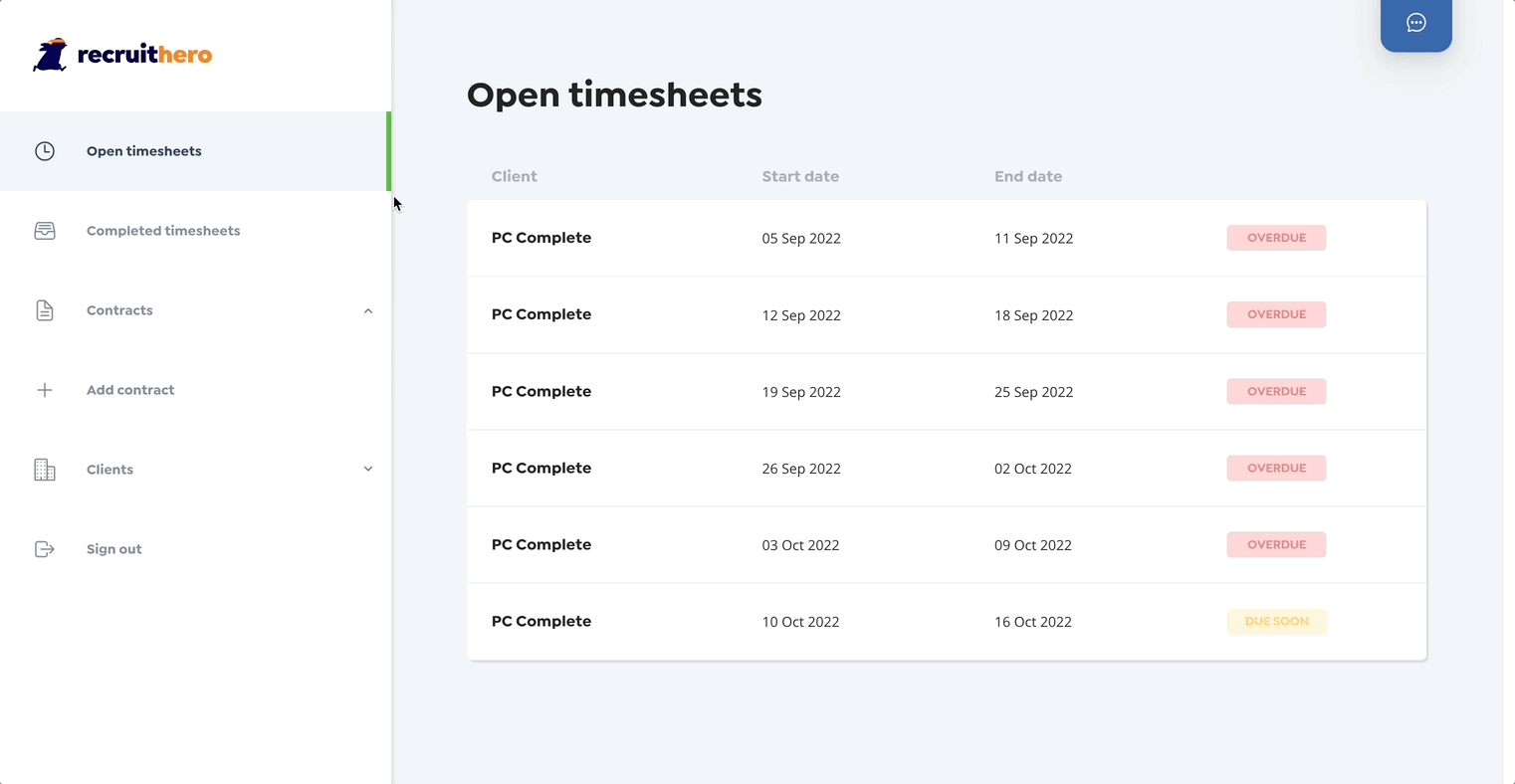Screen dimensions: 1515x784
Task: Collapse the Contracts section chevron
Action: [368, 310]
